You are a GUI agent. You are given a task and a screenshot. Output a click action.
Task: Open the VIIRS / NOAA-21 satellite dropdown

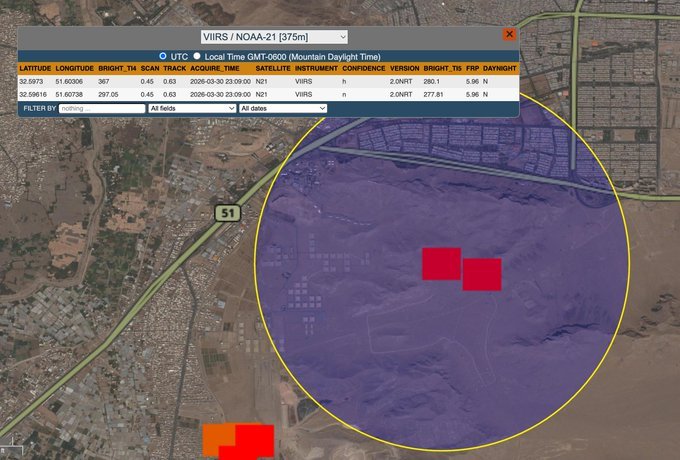(274, 37)
